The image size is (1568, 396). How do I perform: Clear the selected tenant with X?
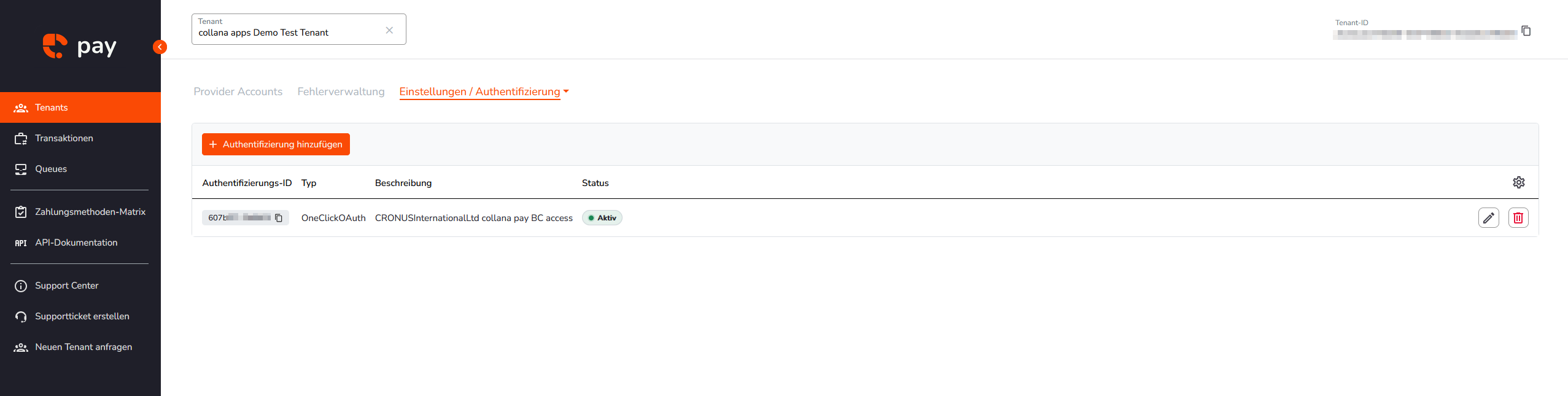pyautogui.click(x=389, y=30)
